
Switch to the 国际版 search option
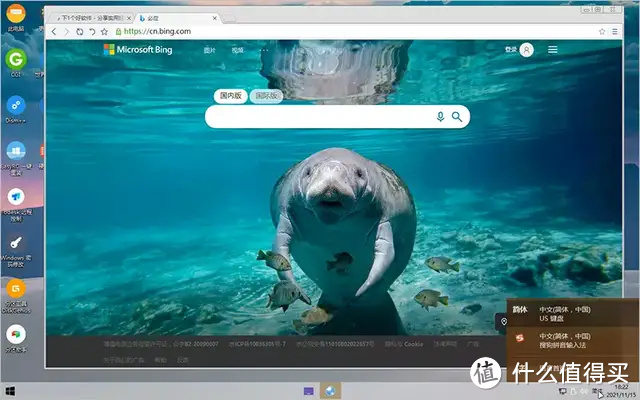pyautogui.click(x=266, y=96)
